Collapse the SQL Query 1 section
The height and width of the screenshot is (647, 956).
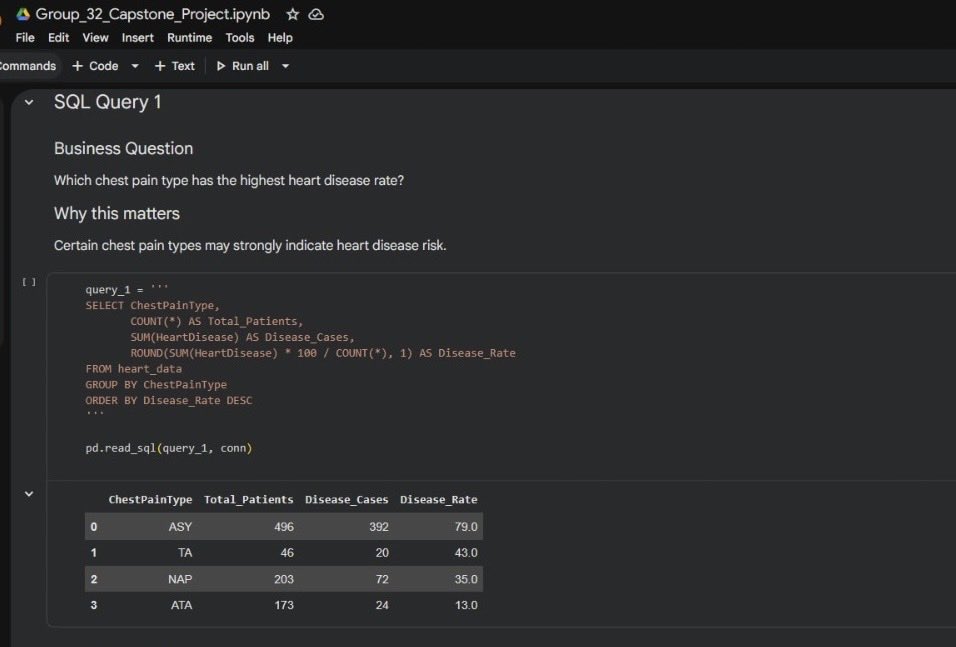pos(29,102)
